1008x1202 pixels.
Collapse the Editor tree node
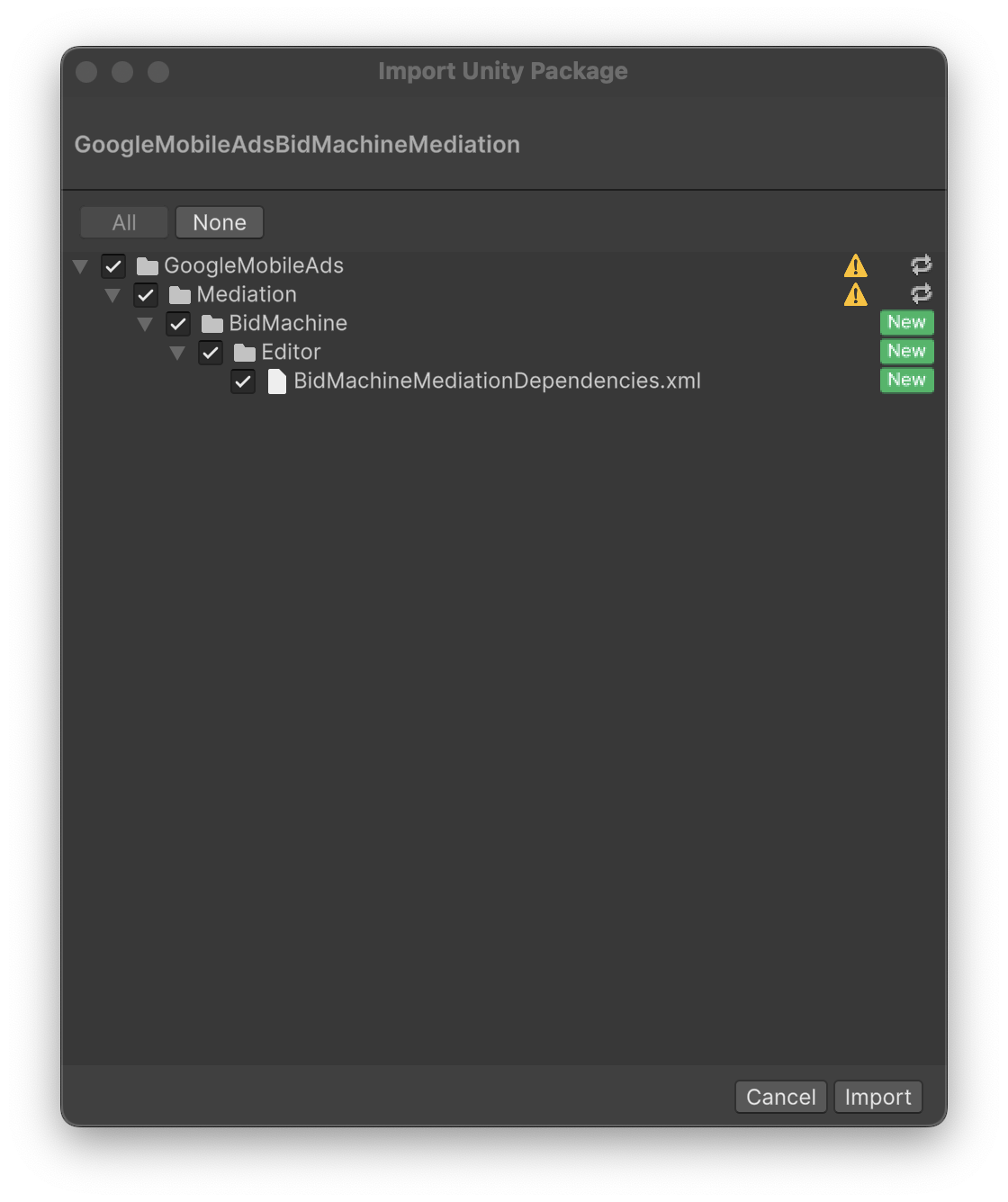tap(178, 352)
